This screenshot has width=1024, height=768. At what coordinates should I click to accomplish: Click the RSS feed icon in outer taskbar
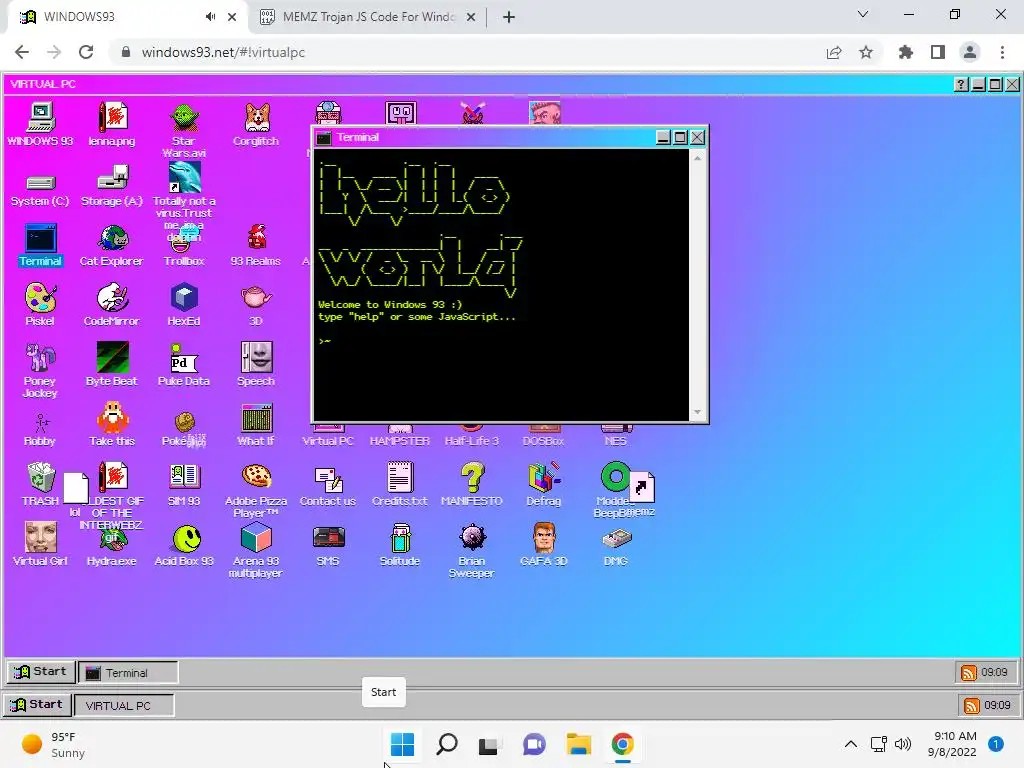972,705
